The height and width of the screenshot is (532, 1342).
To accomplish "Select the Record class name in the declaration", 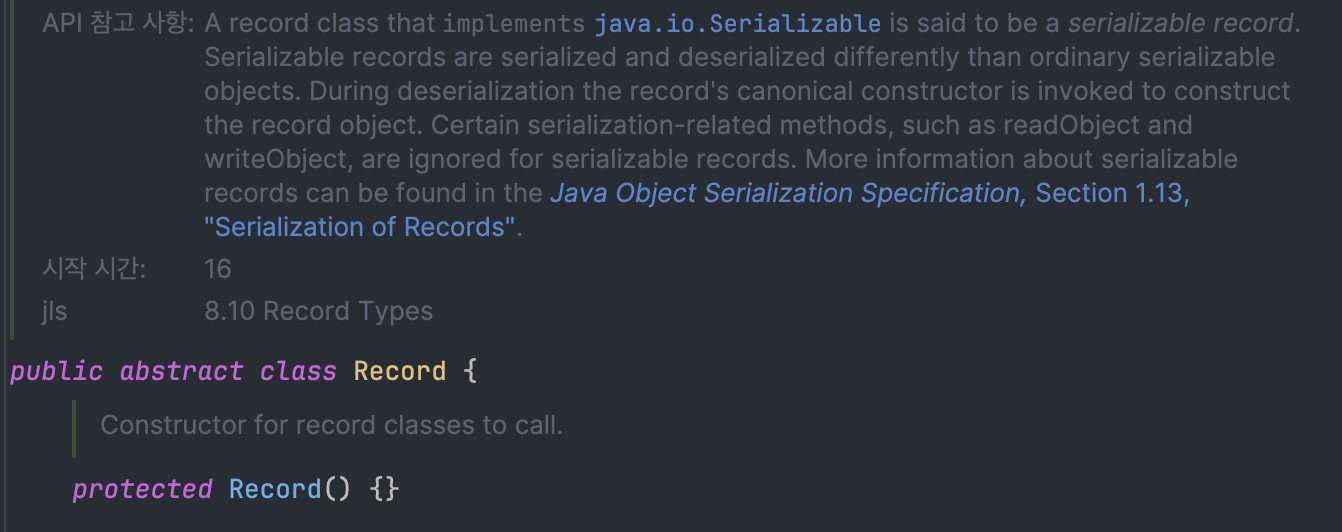I will (x=400, y=372).
